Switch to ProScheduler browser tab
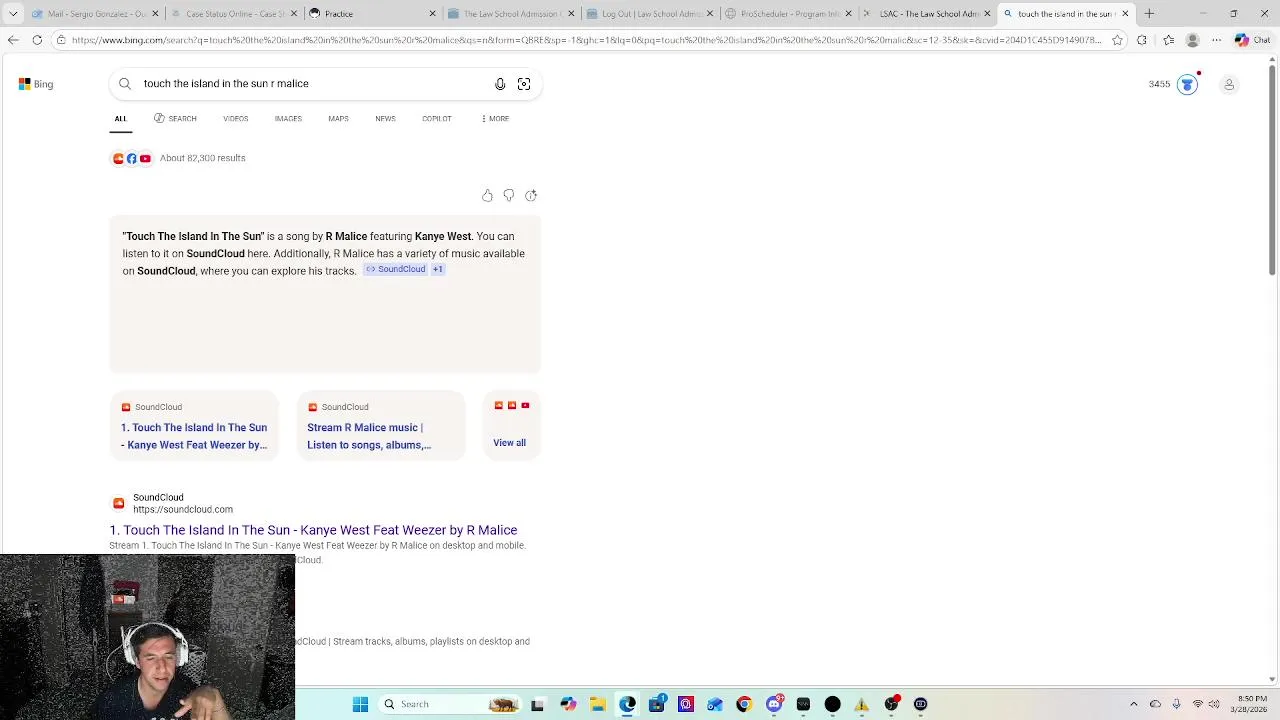Viewport: 1280px width, 720px height. tap(785, 14)
